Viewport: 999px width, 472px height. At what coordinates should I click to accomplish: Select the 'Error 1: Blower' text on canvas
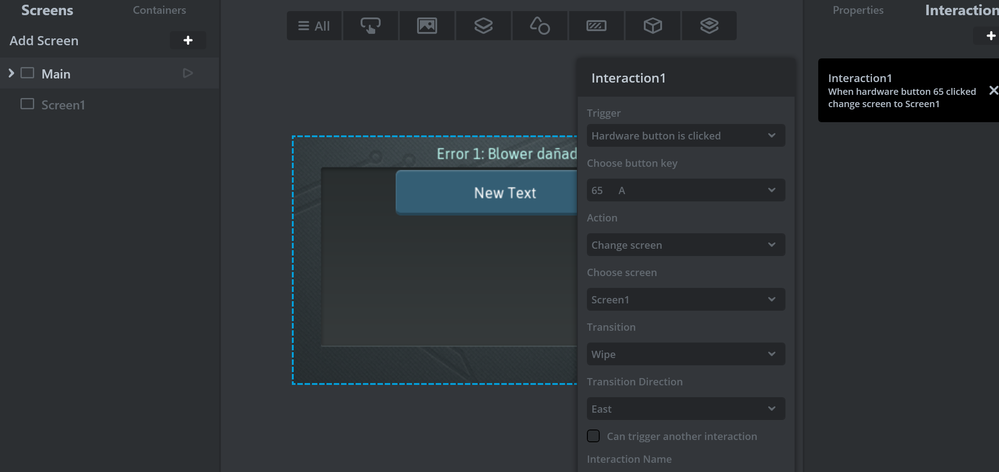click(x=507, y=154)
